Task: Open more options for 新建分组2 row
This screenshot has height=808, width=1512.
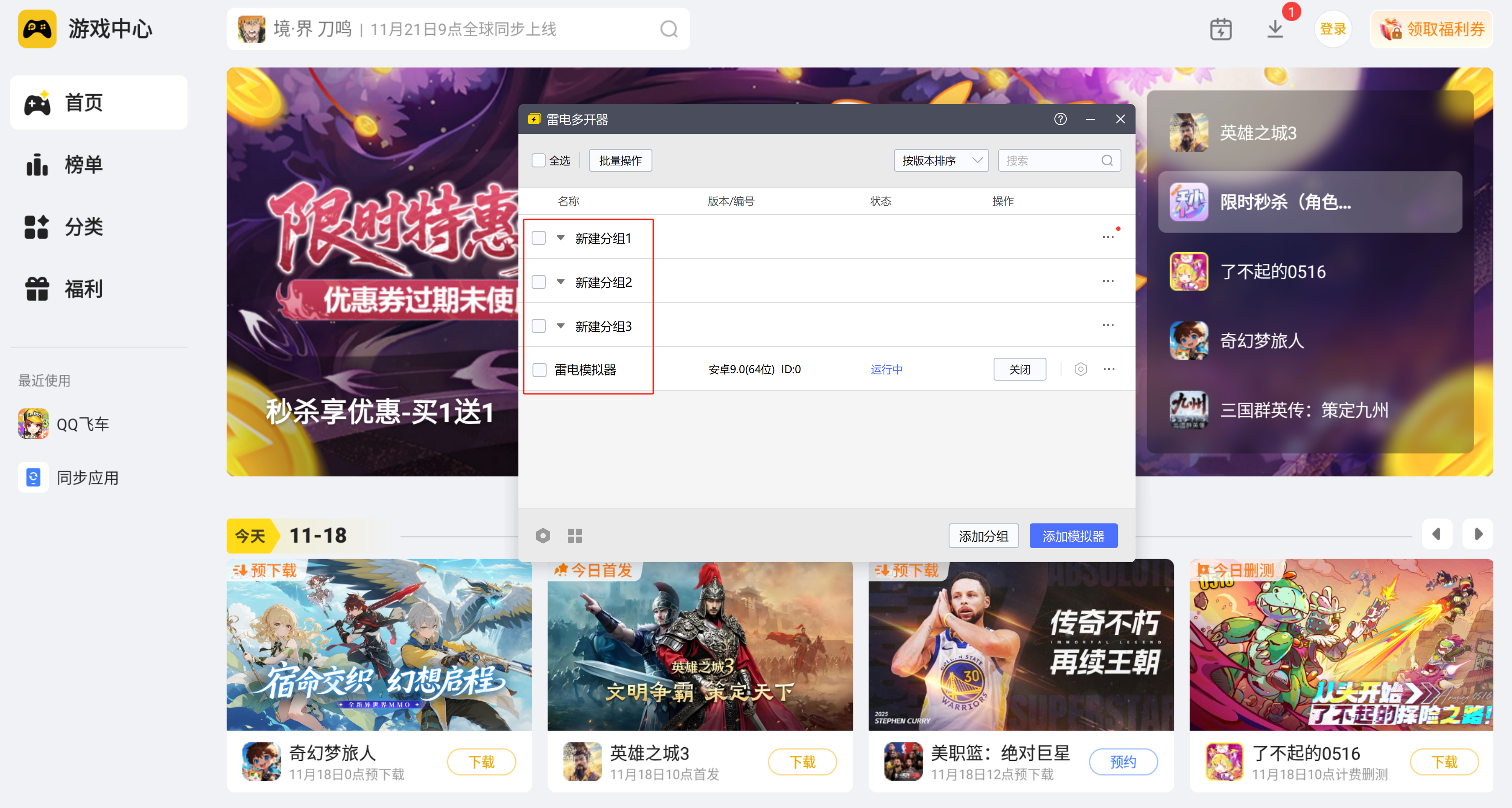Action: [1108, 282]
